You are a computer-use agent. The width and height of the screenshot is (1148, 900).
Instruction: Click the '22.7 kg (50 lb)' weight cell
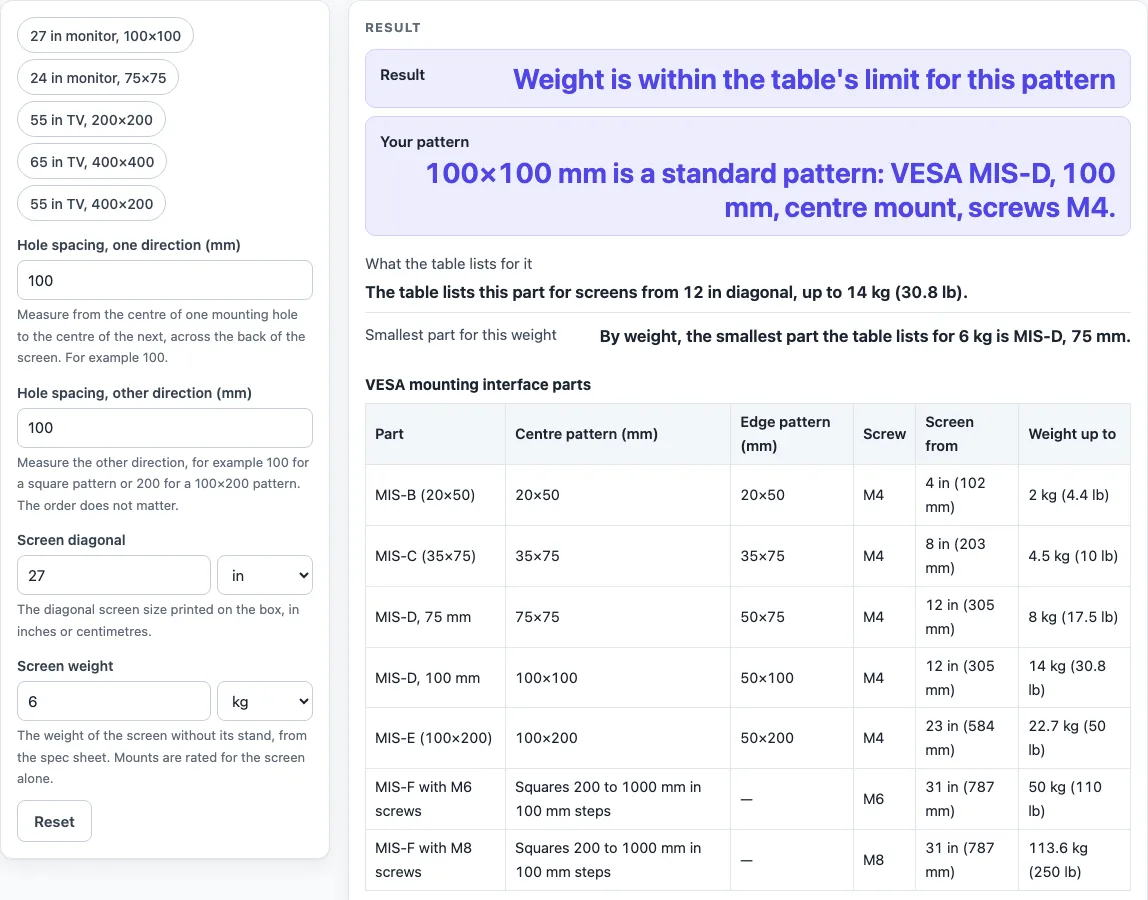pos(1074,737)
